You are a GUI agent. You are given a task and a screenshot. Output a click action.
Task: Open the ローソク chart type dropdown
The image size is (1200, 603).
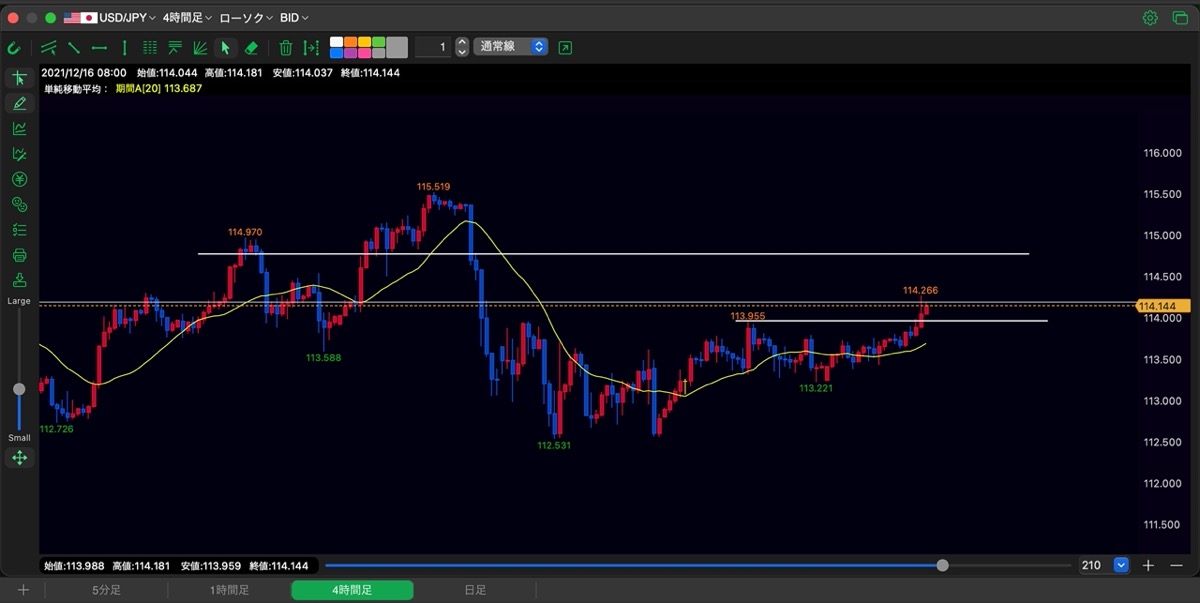[245, 18]
